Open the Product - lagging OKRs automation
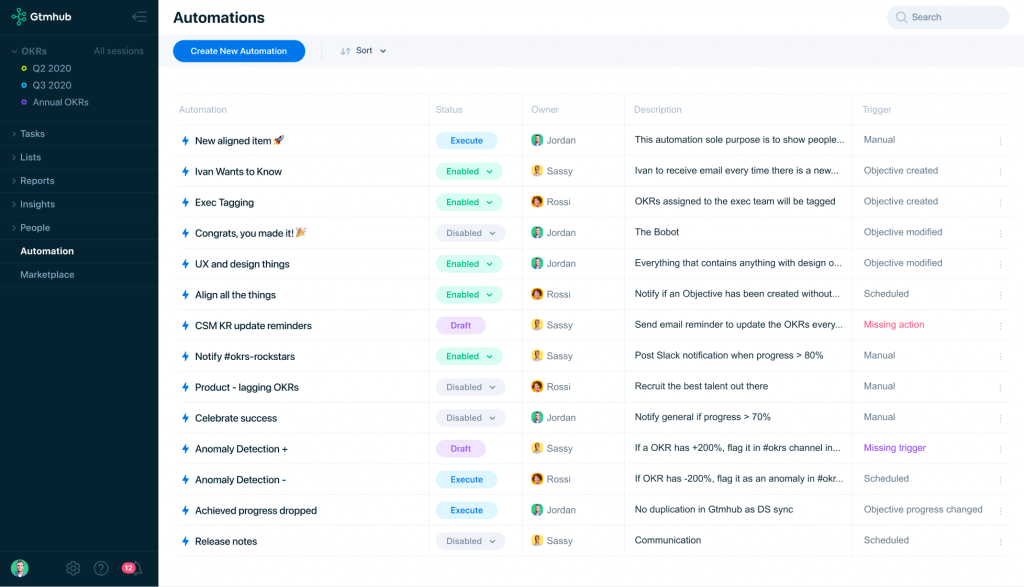This screenshot has width=1024, height=587. 246,387
